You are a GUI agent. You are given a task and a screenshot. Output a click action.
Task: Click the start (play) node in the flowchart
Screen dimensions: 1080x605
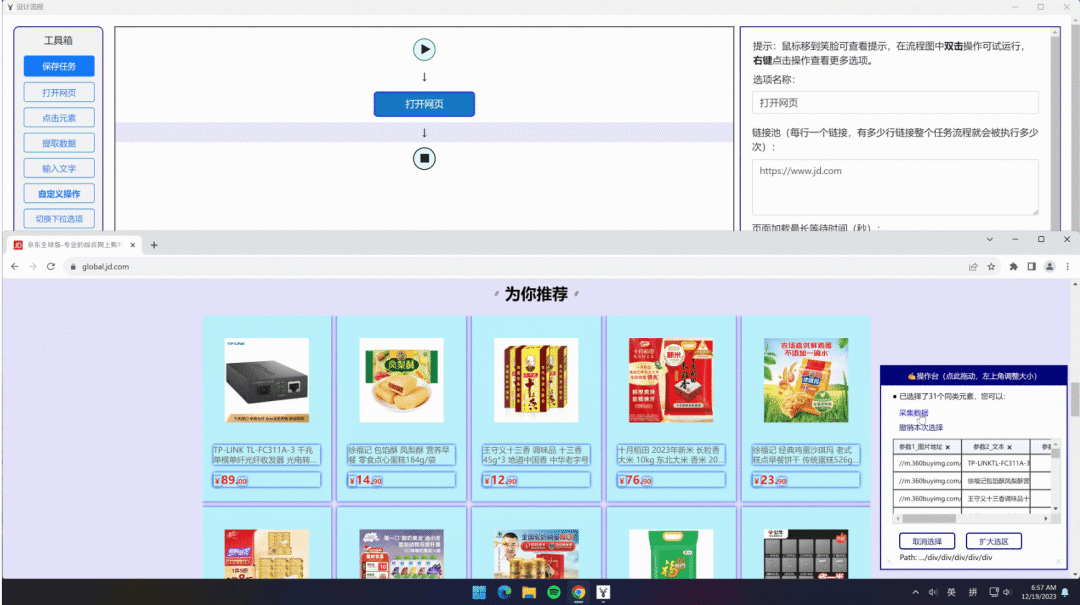click(x=424, y=50)
